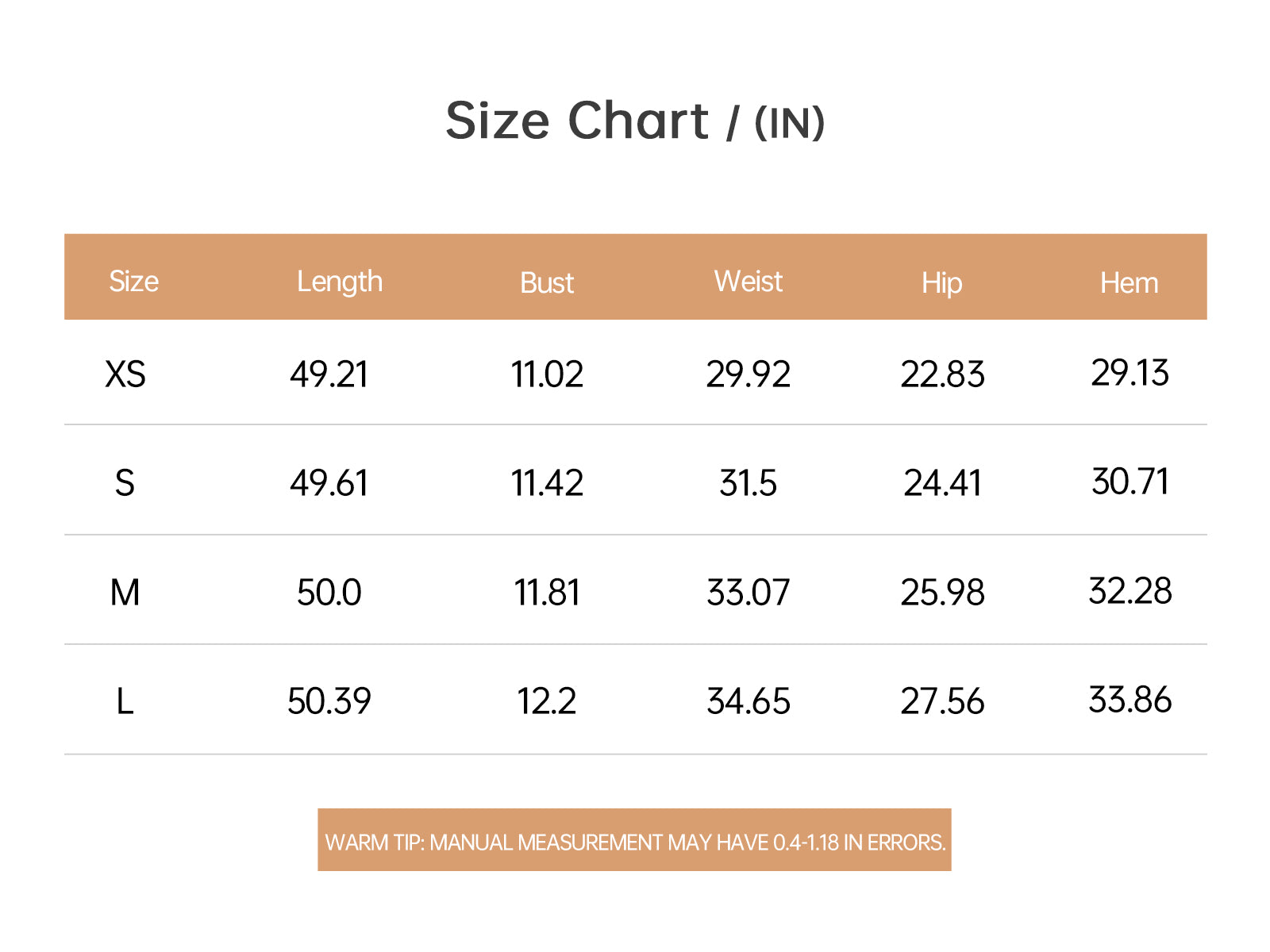Select the M size row label
Image resolution: width=1270 pixels, height=952 pixels.
click(125, 593)
